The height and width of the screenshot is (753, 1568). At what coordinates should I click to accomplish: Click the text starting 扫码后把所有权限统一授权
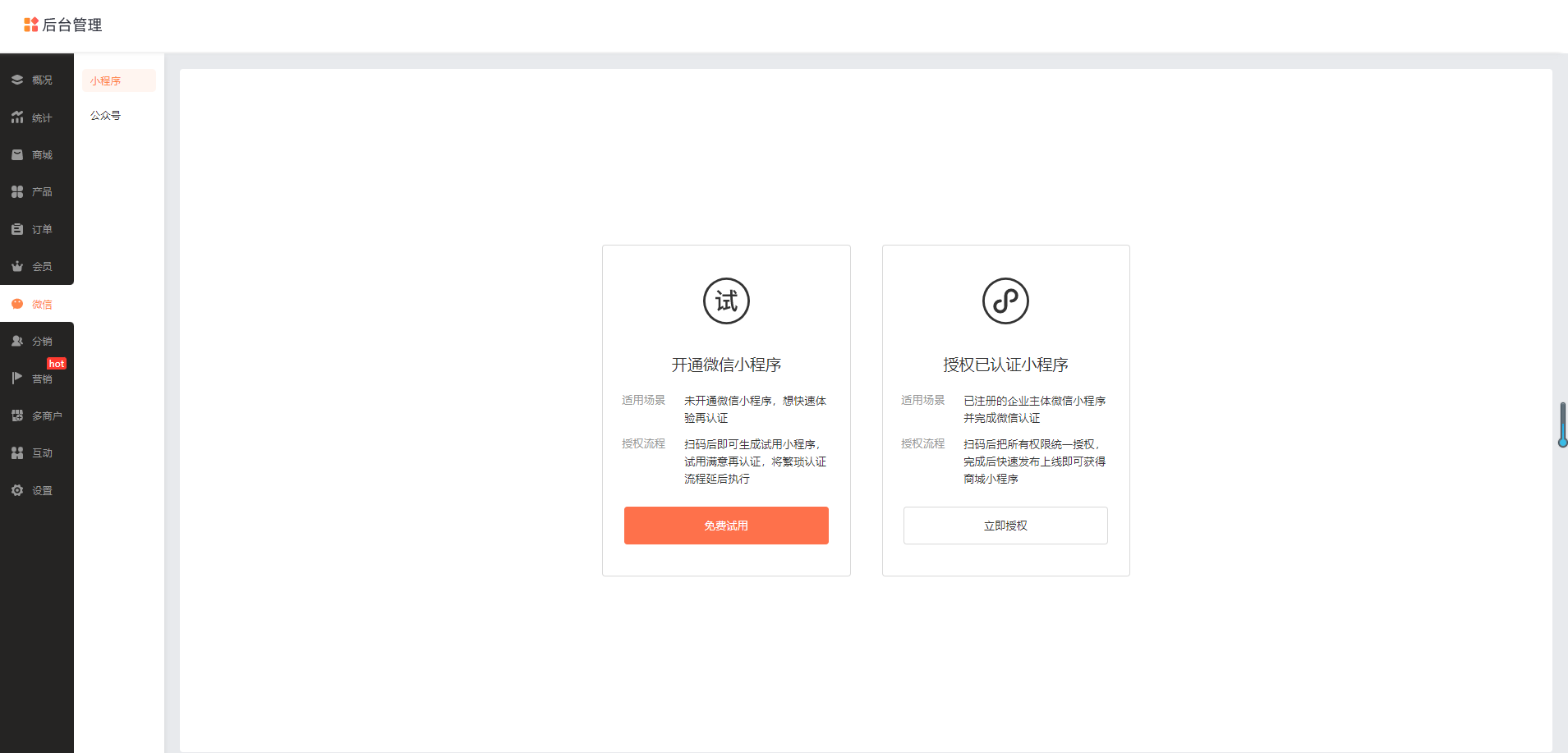(1034, 461)
